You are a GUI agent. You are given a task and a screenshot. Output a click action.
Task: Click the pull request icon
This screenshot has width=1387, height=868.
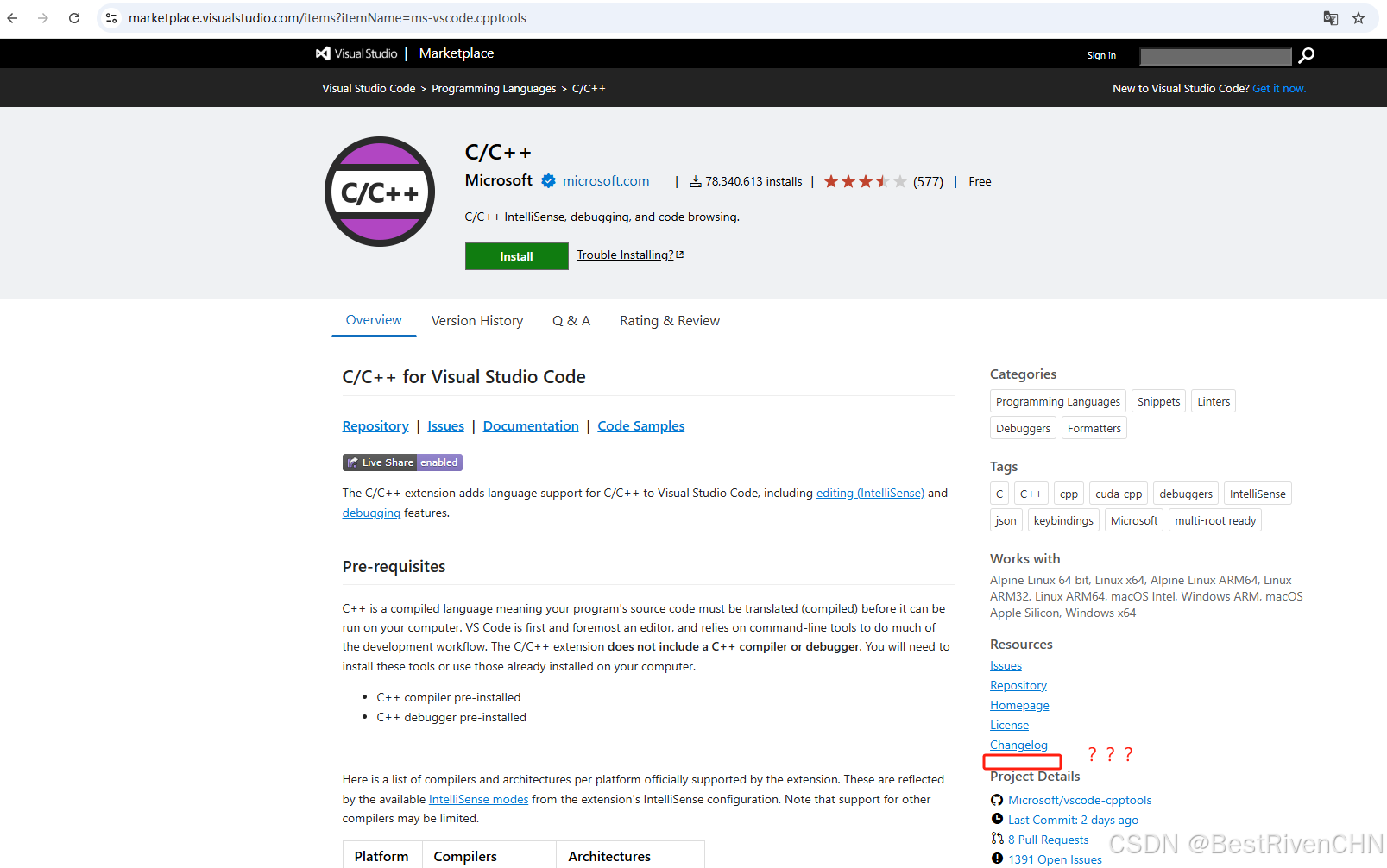(x=997, y=839)
